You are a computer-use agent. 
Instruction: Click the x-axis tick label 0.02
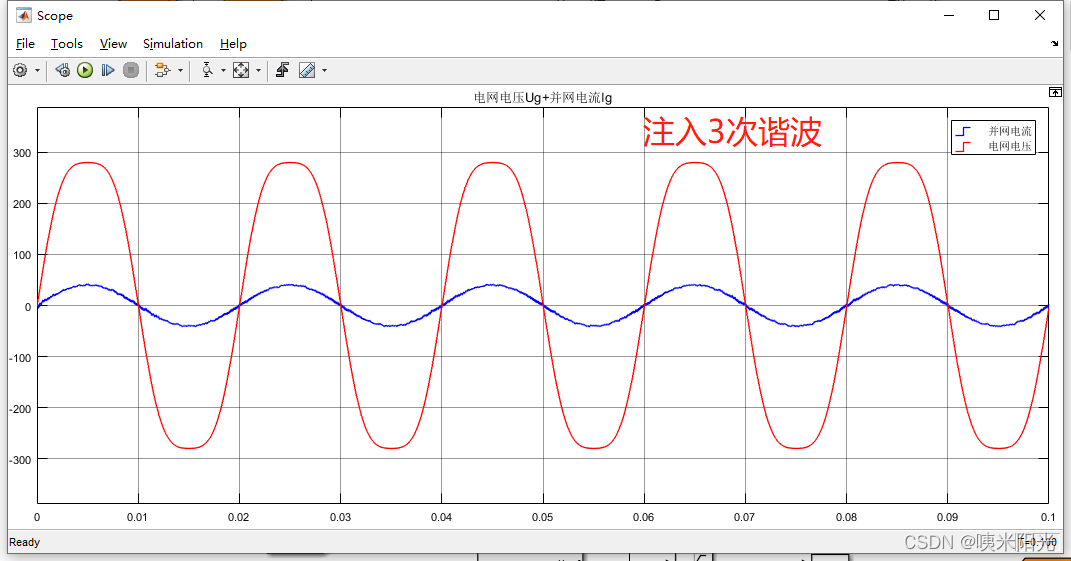click(x=238, y=517)
